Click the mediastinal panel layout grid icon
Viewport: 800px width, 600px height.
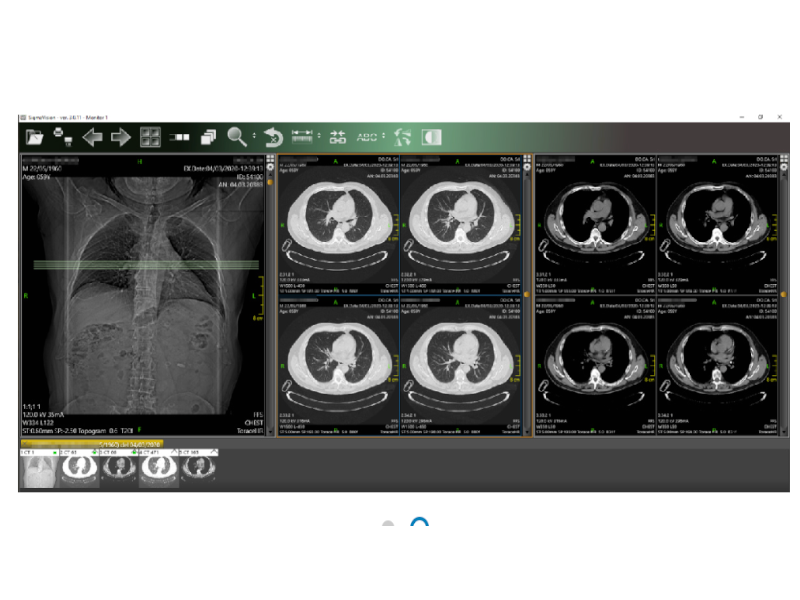pos(784,159)
